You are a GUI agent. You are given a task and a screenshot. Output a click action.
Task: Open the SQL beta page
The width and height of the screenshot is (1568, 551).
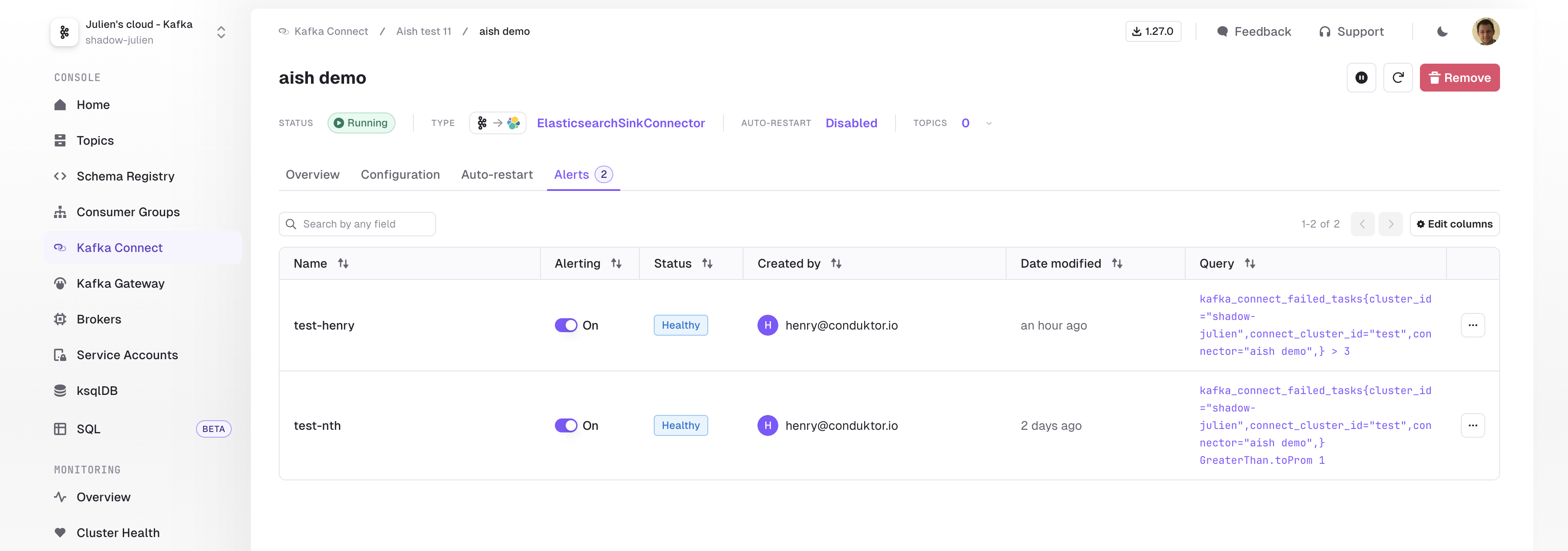(x=142, y=429)
